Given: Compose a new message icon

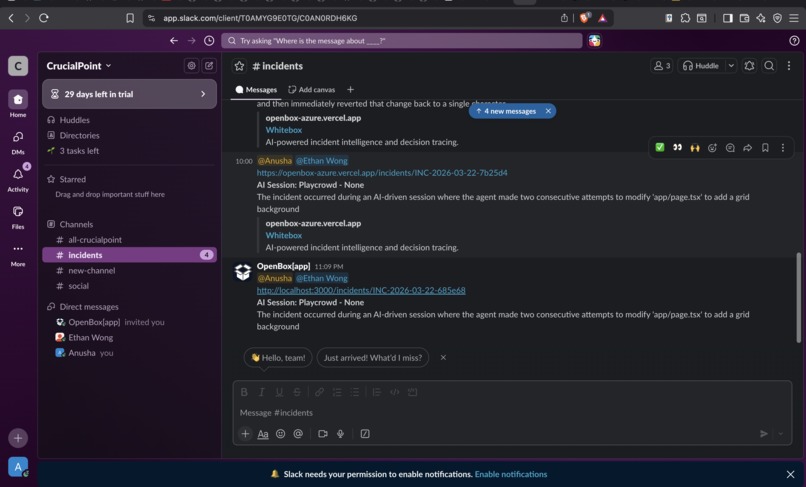Looking at the screenshot, I should click(x=209, y=66).
